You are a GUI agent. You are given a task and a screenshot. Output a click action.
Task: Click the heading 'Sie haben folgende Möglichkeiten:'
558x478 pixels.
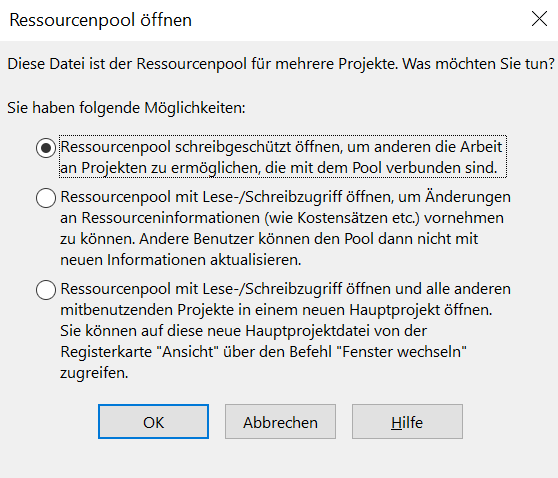click(x=126, y=108)
